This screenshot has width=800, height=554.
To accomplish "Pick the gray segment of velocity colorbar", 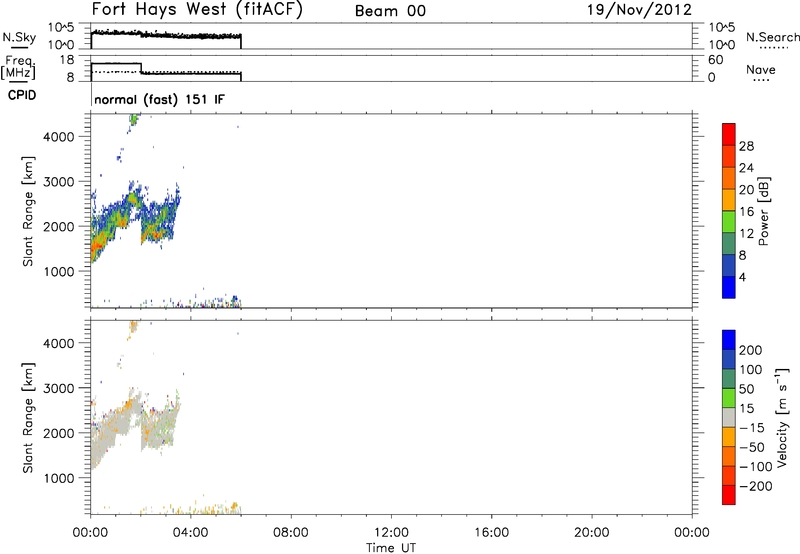I will pos(729,417).
